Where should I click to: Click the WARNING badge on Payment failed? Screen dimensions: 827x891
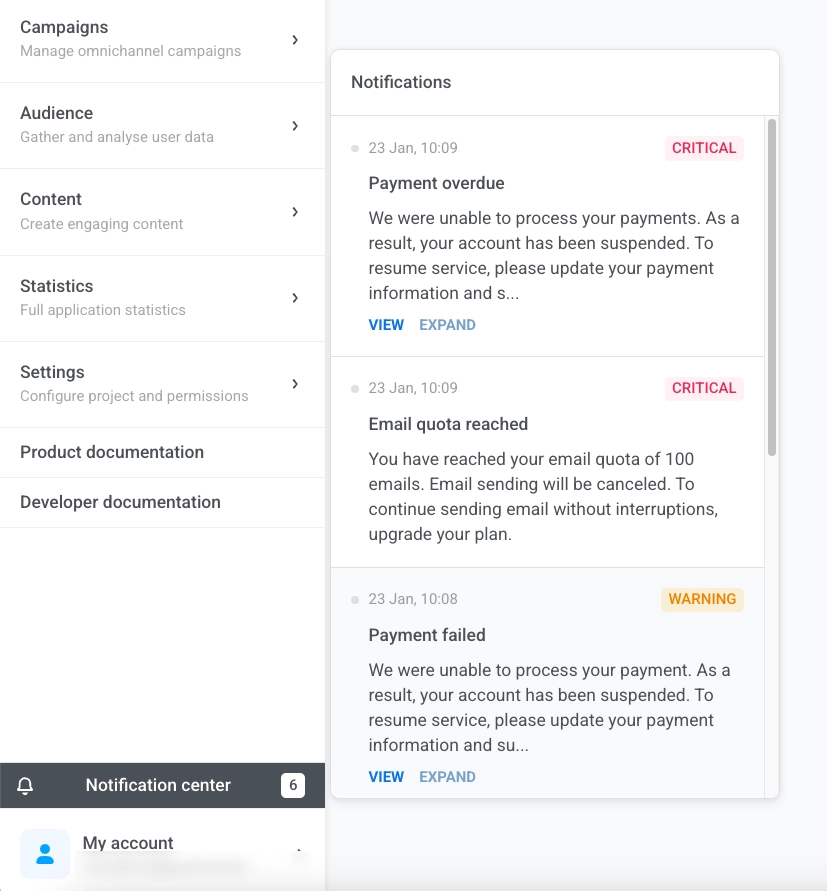pos(702,599)
